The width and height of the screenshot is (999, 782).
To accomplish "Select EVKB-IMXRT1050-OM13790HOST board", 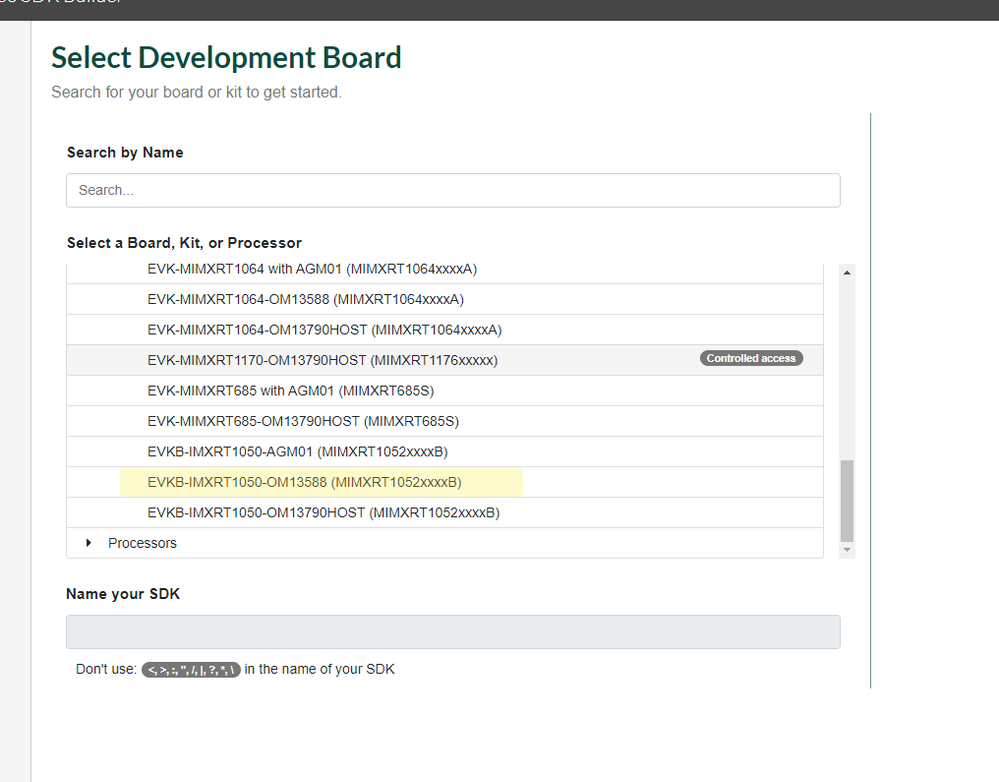I will (323, 513).
